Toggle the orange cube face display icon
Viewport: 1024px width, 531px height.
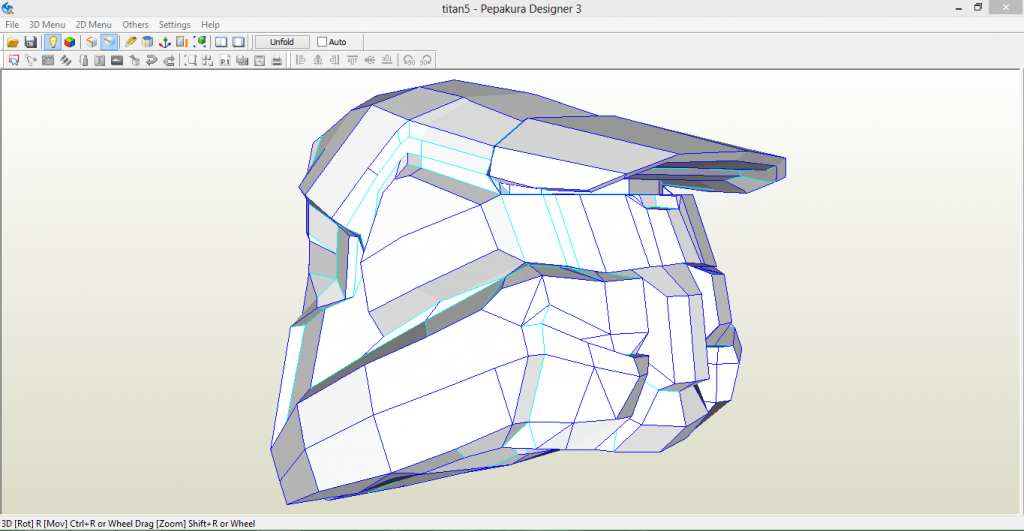pyautogui.click(x=91, y=42)
